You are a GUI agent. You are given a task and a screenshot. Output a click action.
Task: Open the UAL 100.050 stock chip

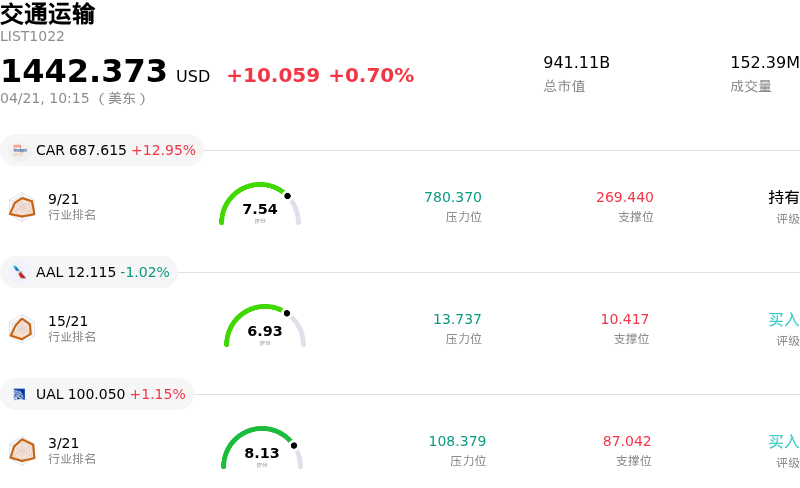pyautogui.click(x=97, y=394)
